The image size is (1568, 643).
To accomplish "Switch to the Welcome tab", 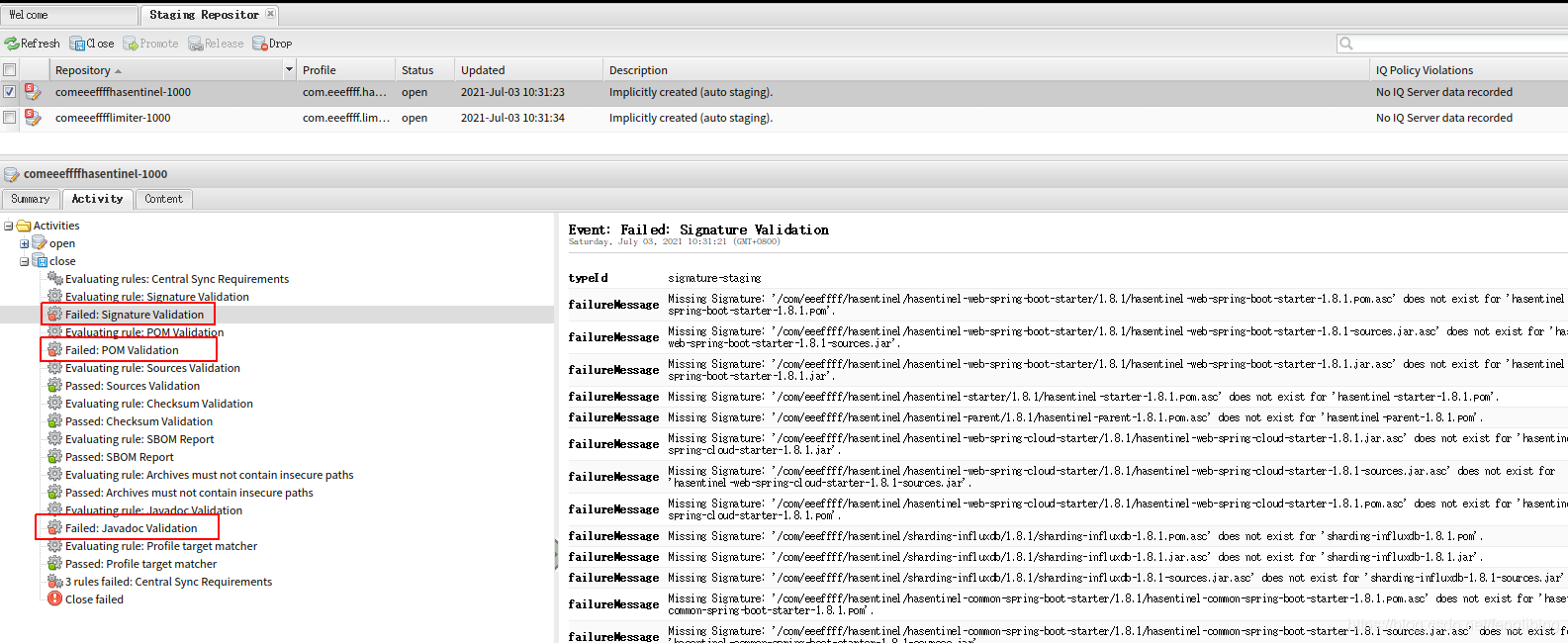I will point(69,15).
